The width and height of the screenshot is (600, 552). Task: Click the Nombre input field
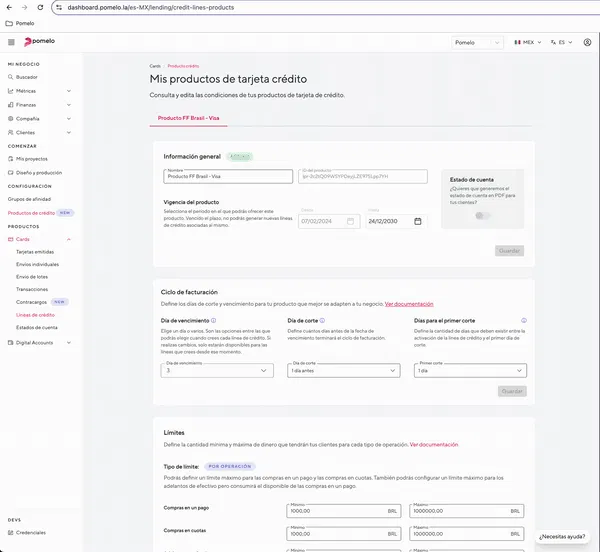(228, 176)
